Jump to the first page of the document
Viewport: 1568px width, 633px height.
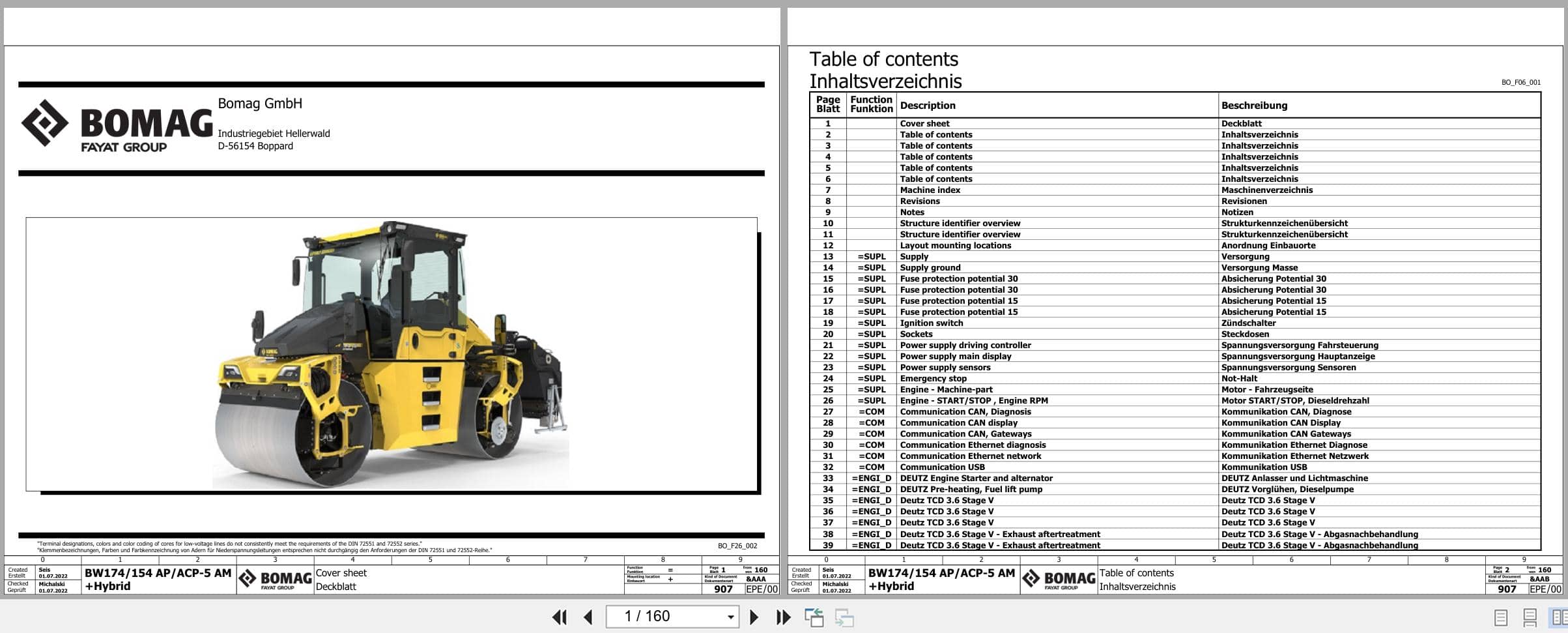pos(559,617)
